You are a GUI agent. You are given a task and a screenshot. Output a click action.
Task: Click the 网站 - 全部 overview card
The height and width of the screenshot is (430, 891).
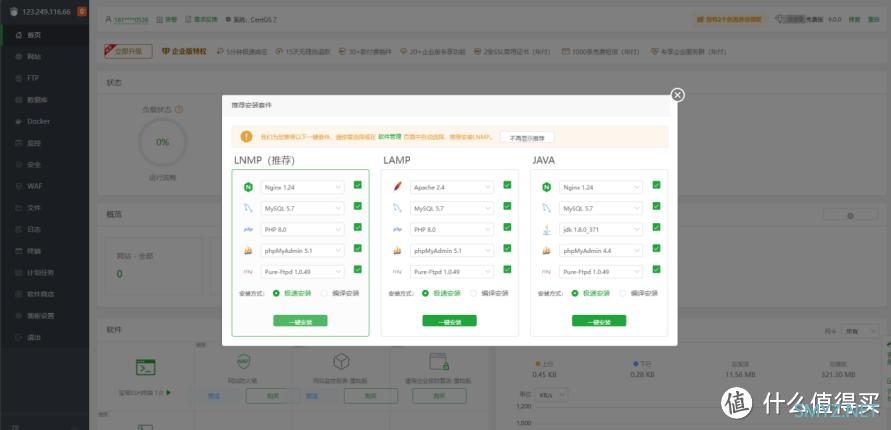tap(153, 265)
